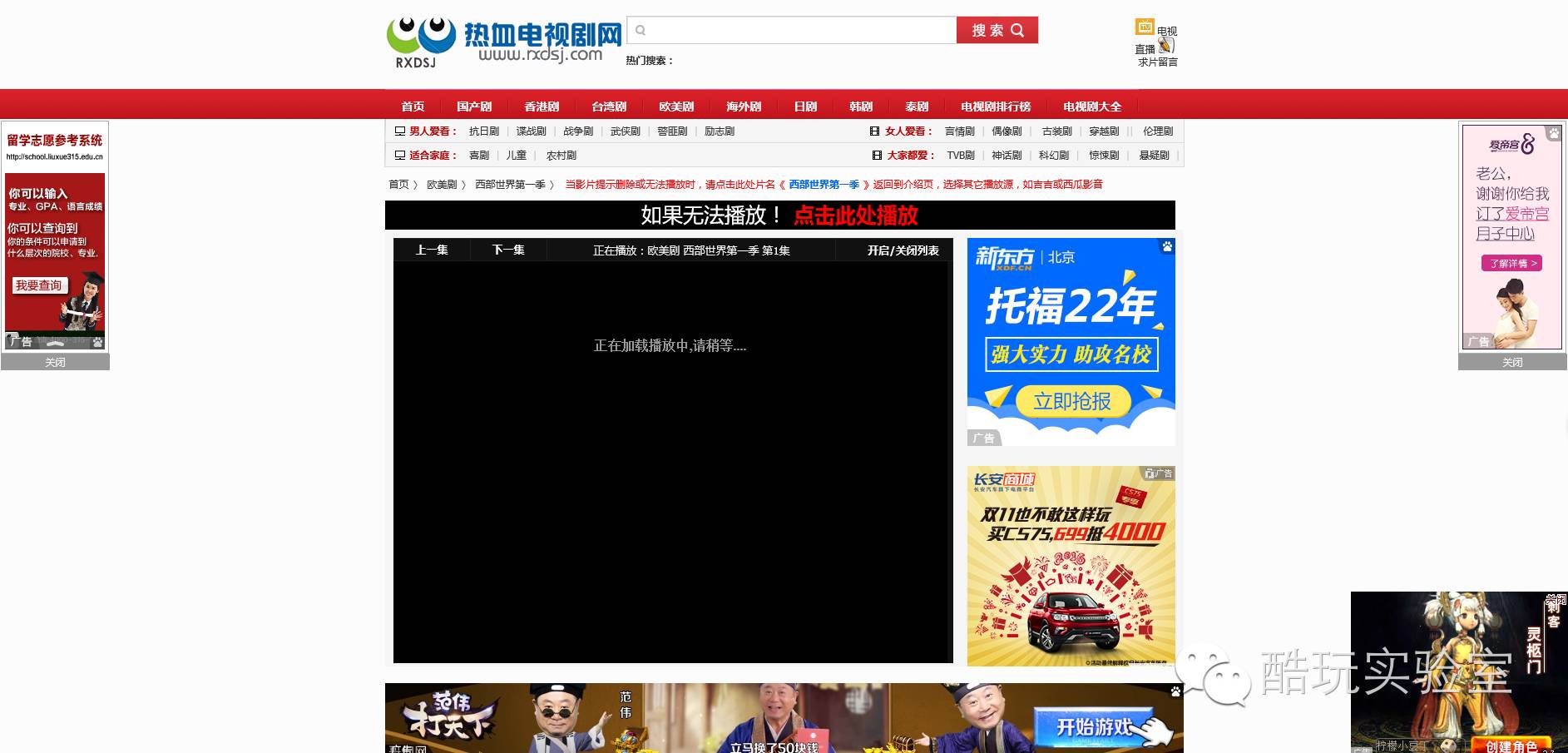Click the red 点击此处播放 link

tap(855, 215)
